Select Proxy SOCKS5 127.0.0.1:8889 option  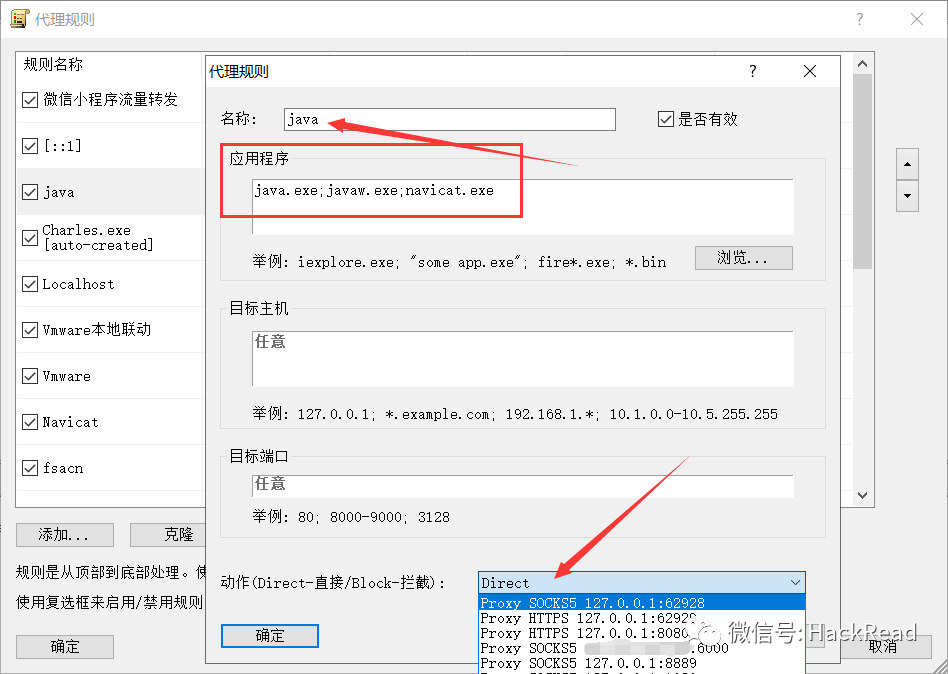641,663
